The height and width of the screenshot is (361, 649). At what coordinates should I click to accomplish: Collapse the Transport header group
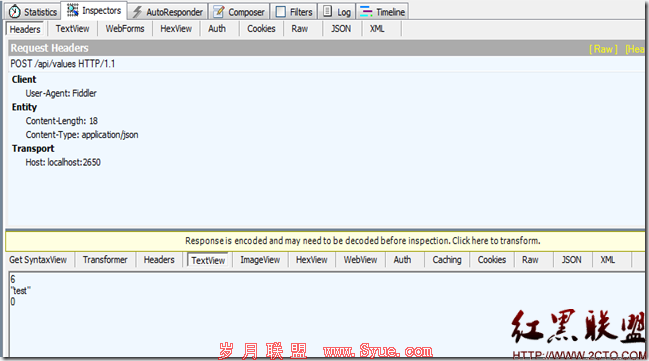(33, 148)
